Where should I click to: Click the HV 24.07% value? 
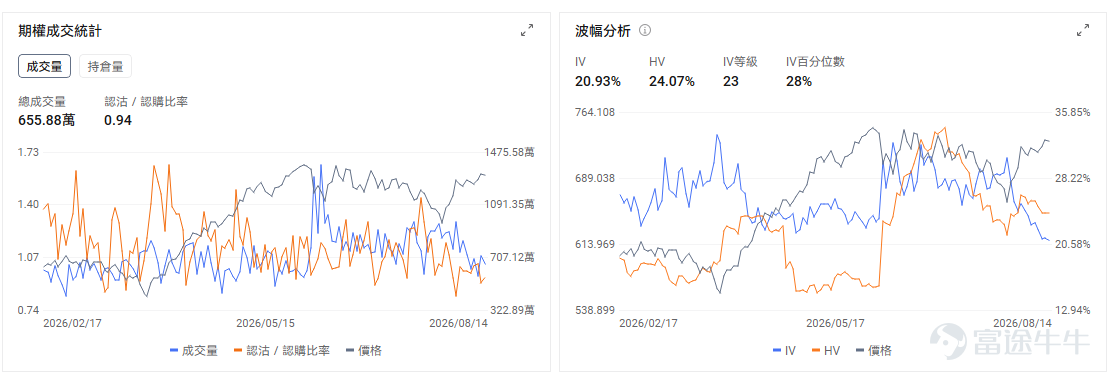(671, 81)
